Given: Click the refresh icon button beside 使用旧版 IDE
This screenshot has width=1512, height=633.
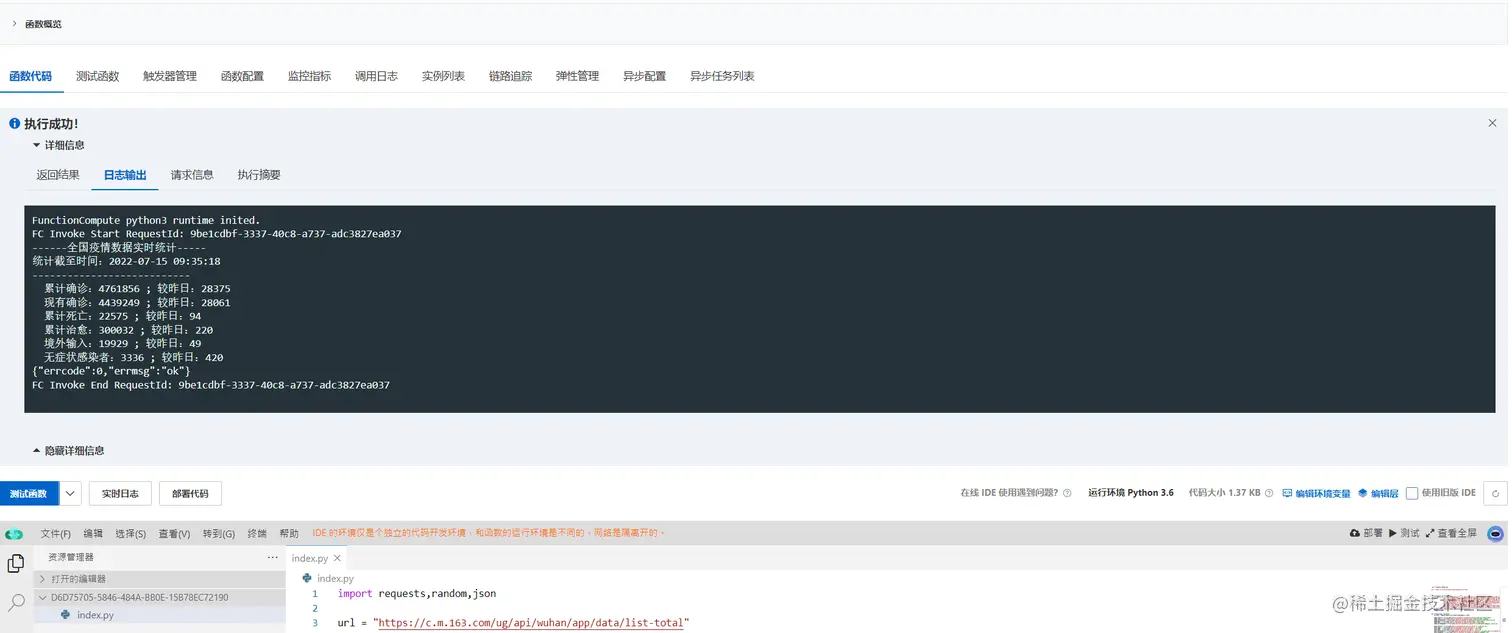Looking at the screenshot, I should pos(1496,493).
